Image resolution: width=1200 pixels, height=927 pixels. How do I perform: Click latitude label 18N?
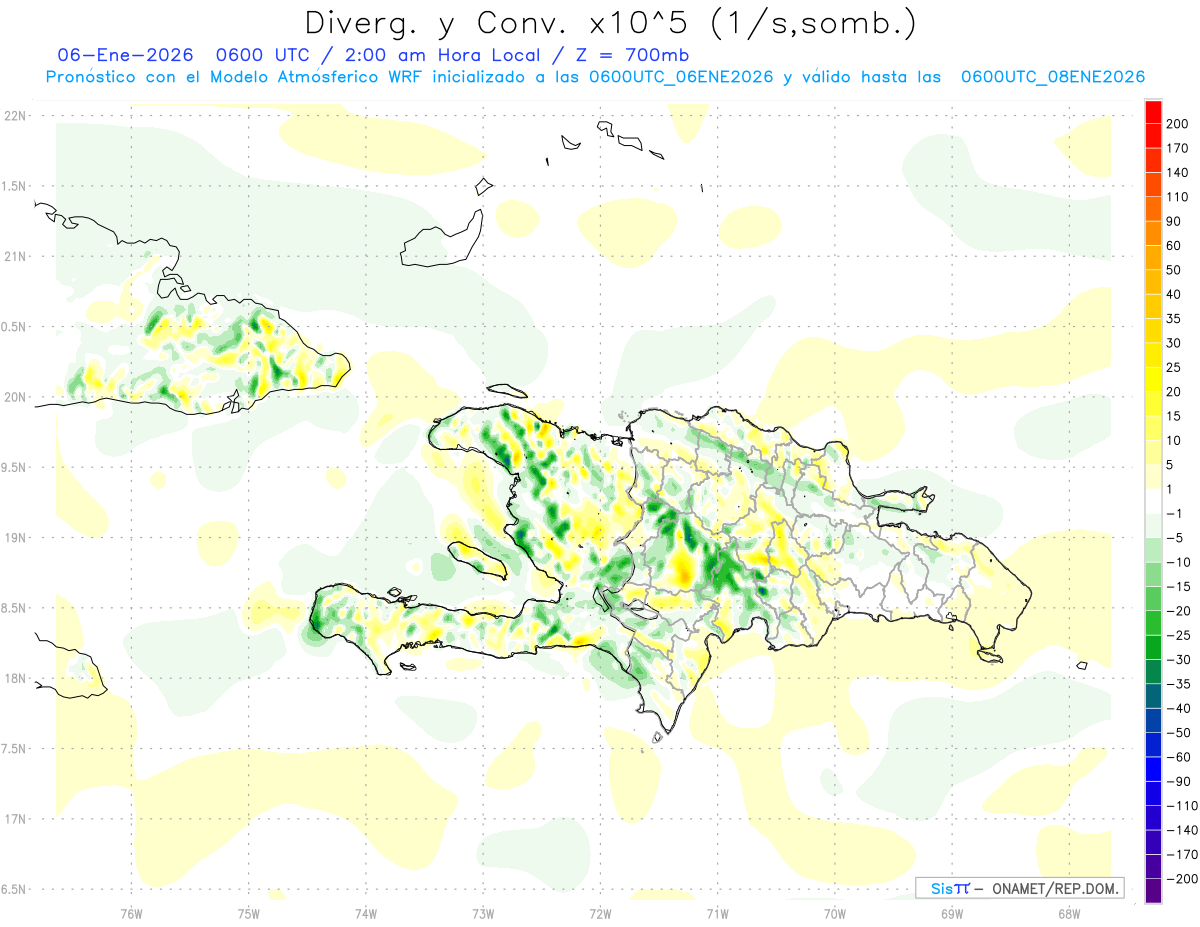tap(15, 679)
